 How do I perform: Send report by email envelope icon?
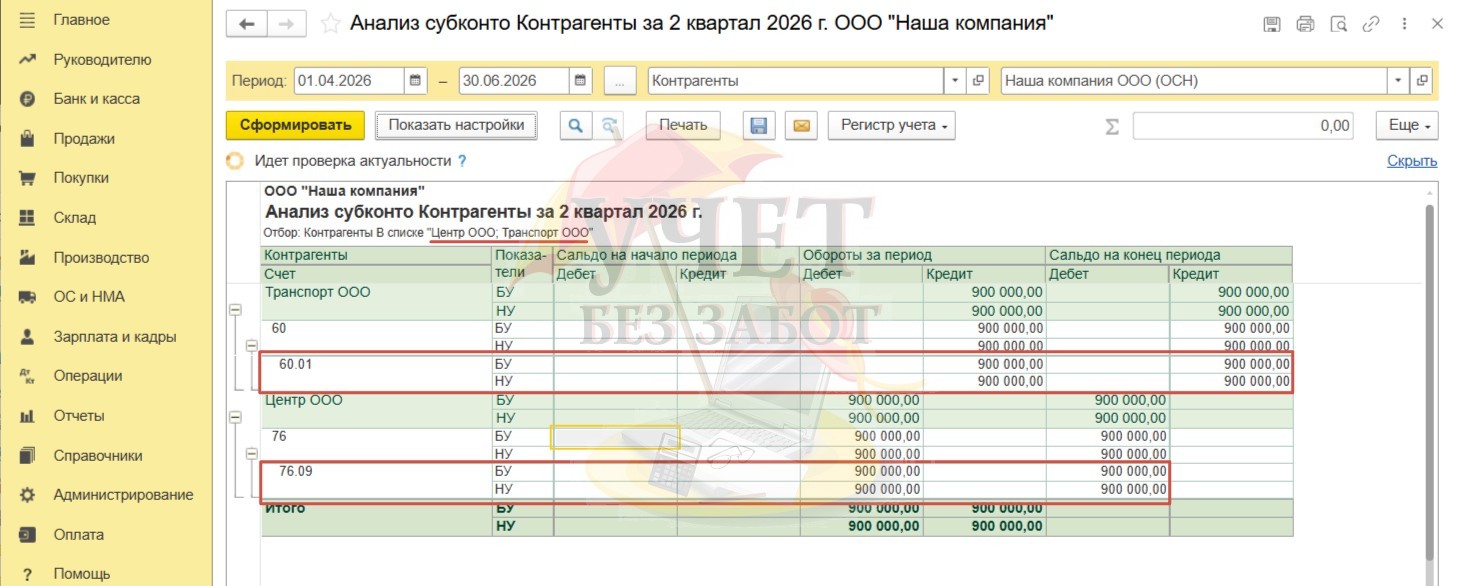click(802, 125)
